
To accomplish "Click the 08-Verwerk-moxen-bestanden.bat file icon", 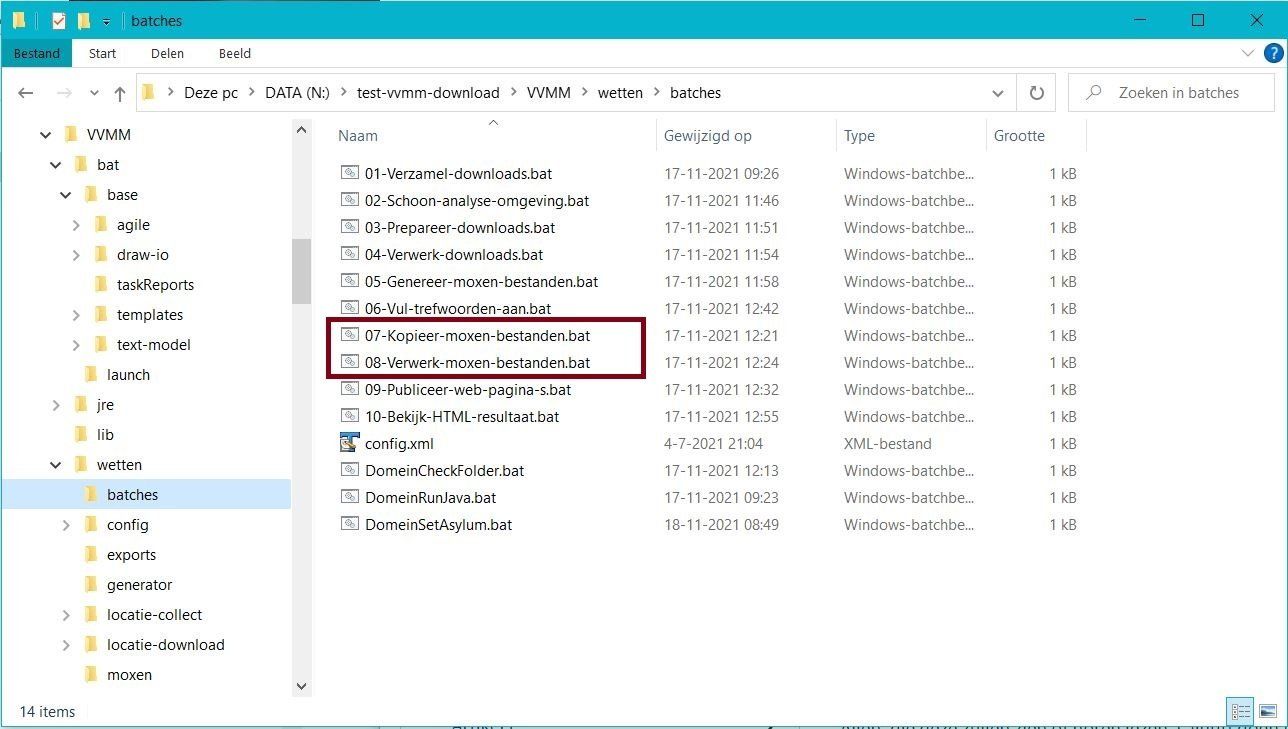I will [349, 362].
